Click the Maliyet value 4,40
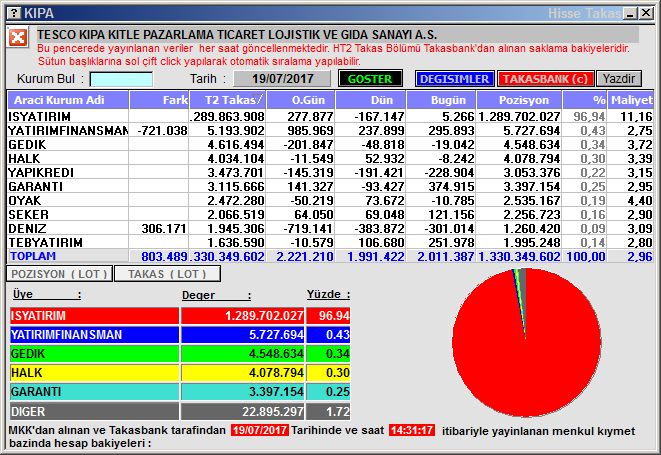 pos(640,200)
